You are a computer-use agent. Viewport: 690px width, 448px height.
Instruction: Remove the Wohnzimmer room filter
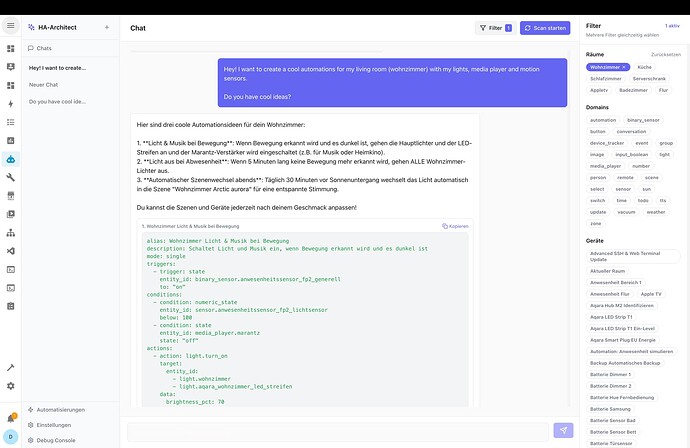click(x=624, y=66)
